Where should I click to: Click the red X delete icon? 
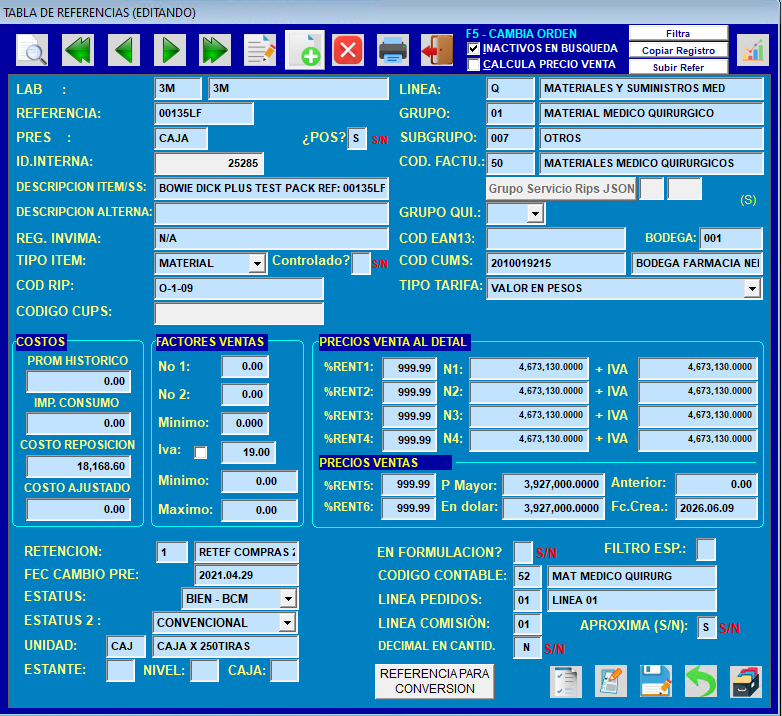click(348, 50)
